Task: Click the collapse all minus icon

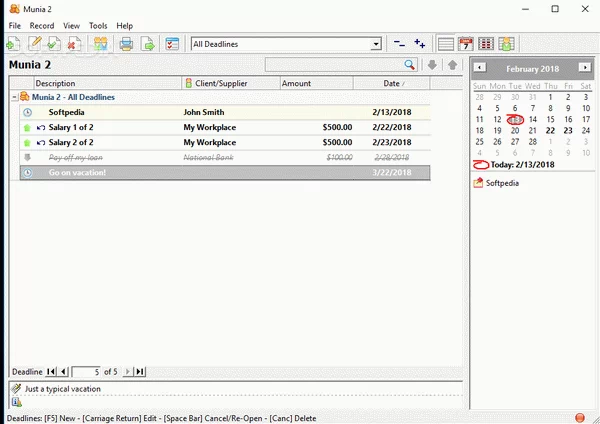Action: point(400,44)
